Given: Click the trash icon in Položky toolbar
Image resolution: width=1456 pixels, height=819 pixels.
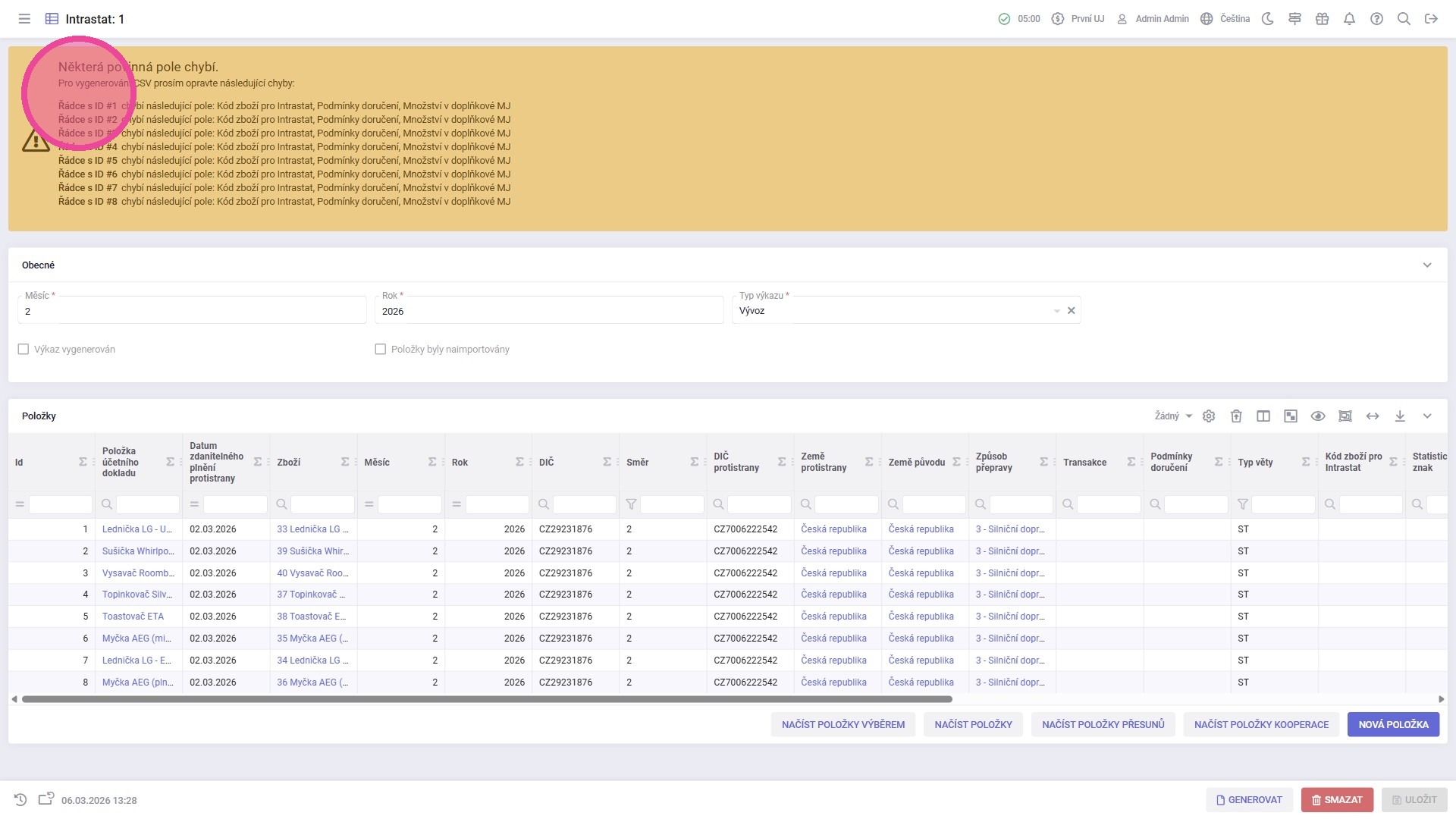Looking at the screenshot, I should tap(1236, 416).
